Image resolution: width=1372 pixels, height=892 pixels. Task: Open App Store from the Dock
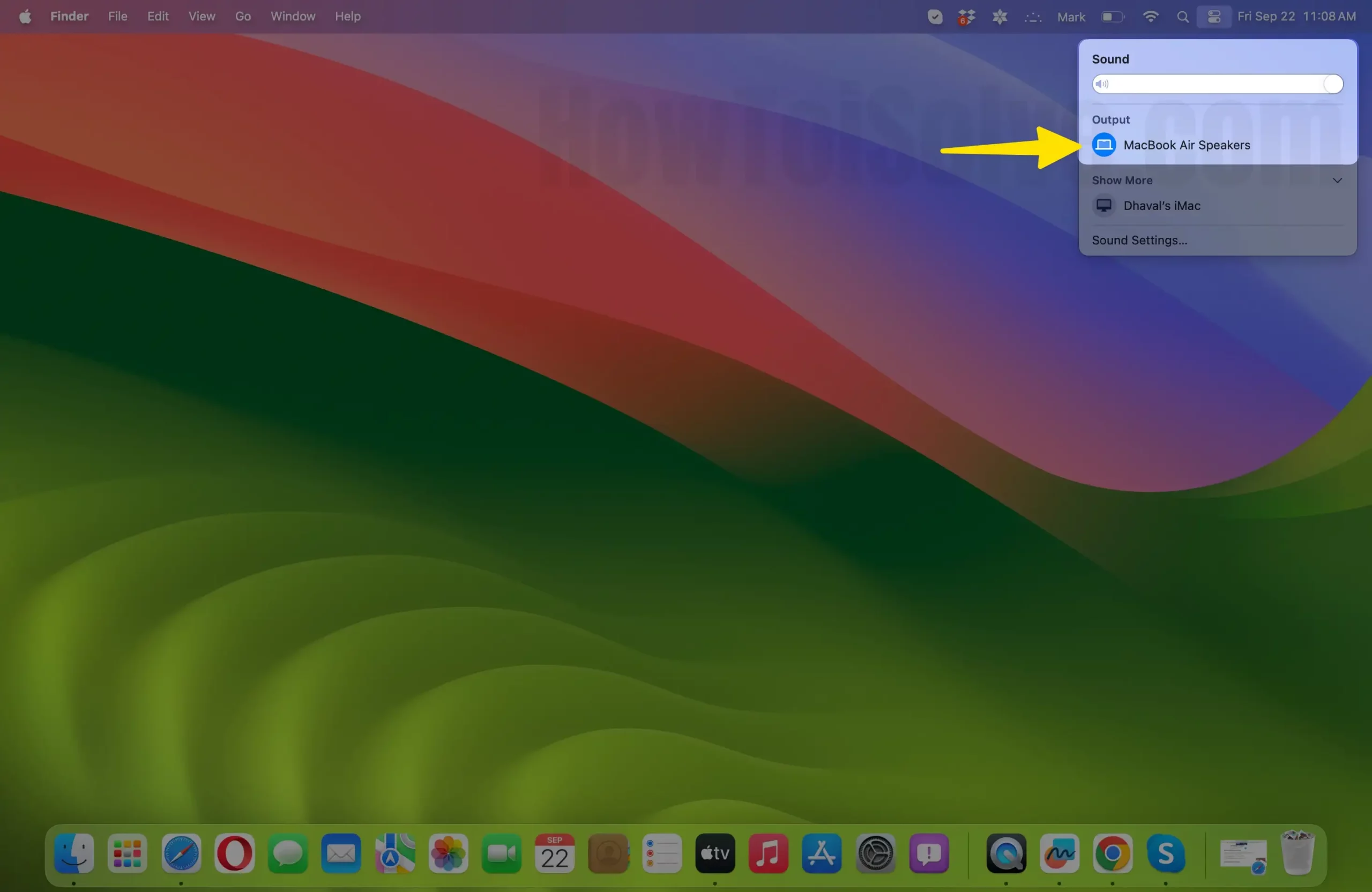tap(822, 853)
